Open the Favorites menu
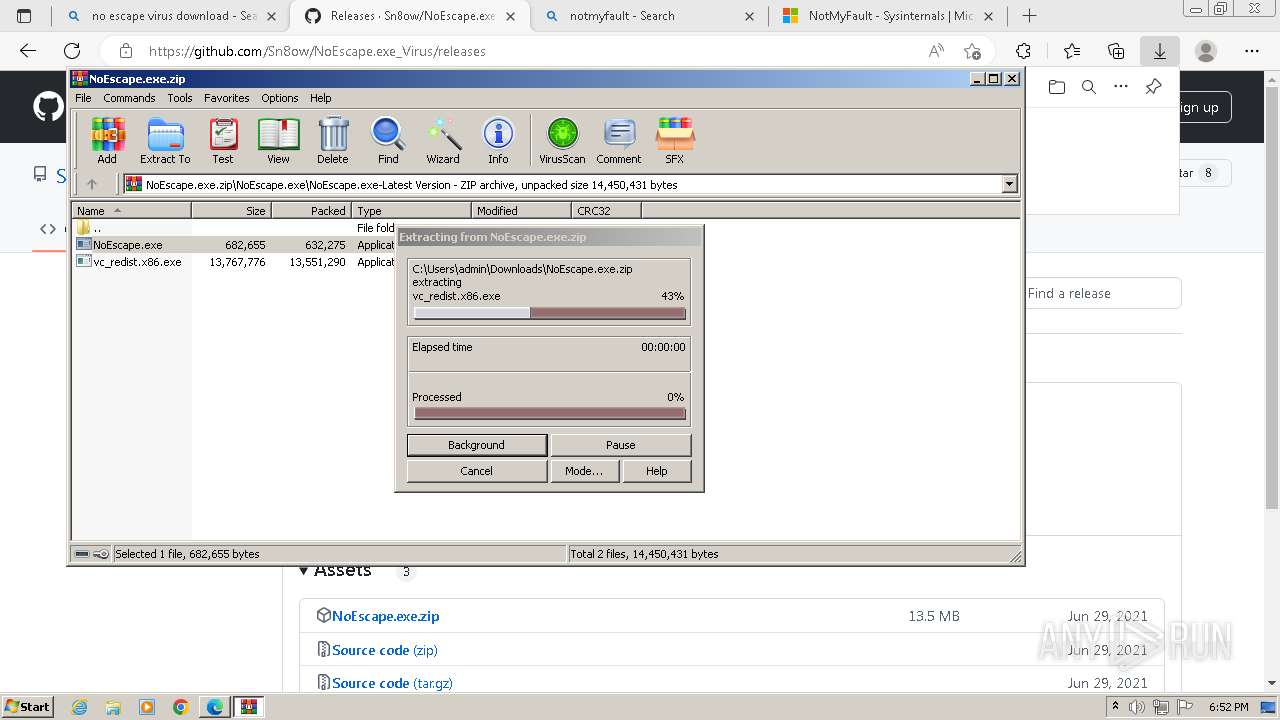1280x720 pixels. point(227,98)
